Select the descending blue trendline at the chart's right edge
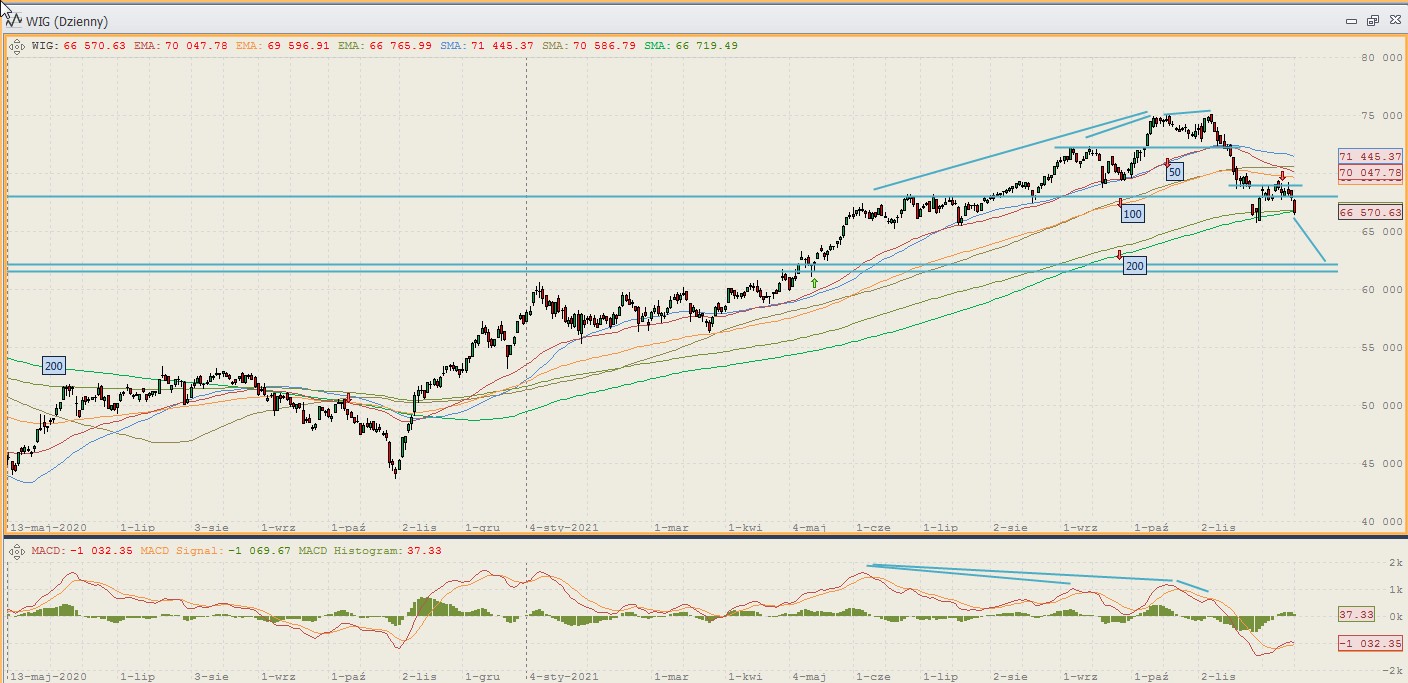 (x=1310, y=240)
